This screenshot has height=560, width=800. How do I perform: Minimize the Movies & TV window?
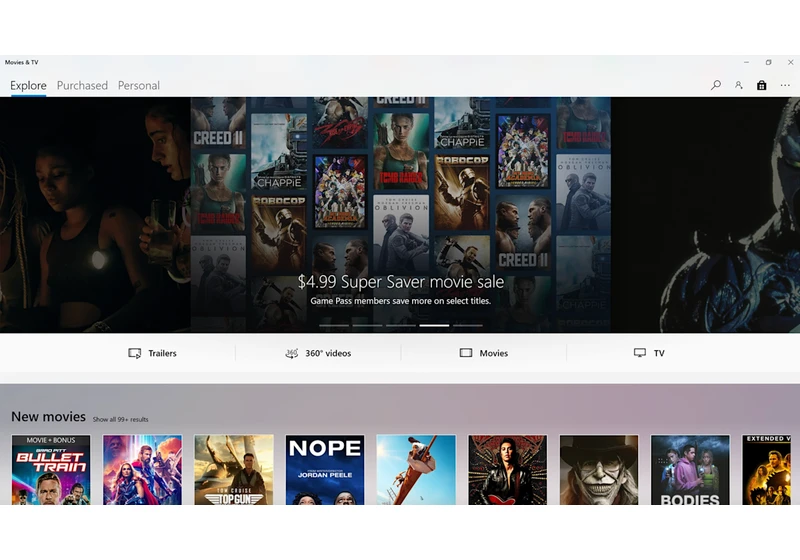click(746, 62)
